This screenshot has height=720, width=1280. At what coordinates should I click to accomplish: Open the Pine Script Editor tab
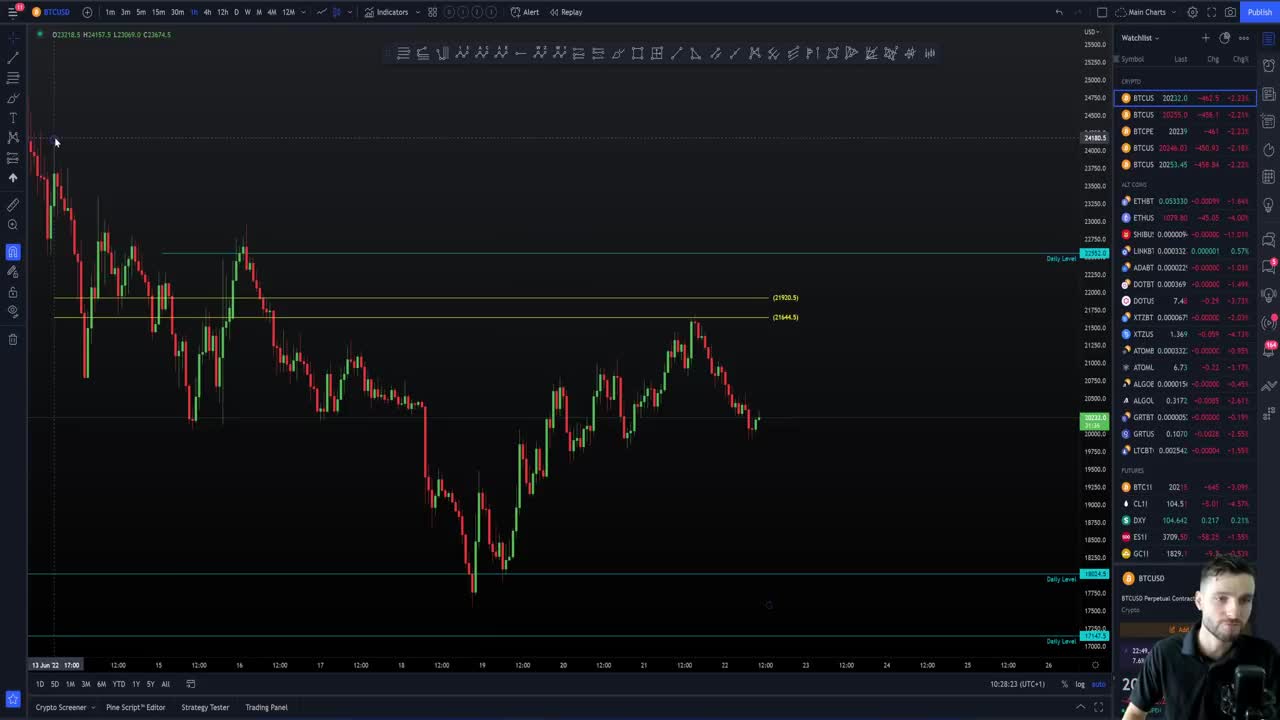(135, 707)
